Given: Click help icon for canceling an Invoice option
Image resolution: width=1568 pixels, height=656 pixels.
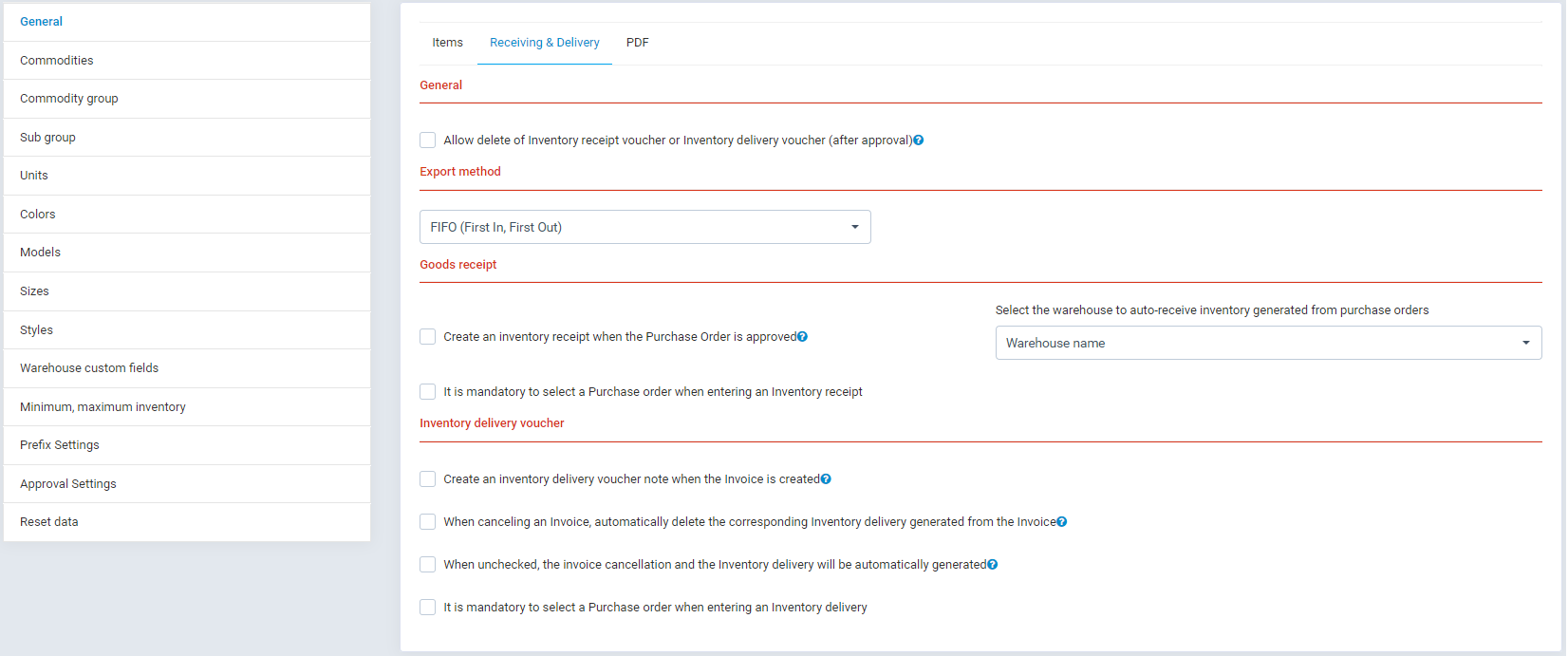Looking at the screenshot, I should tap(1061, 522).
